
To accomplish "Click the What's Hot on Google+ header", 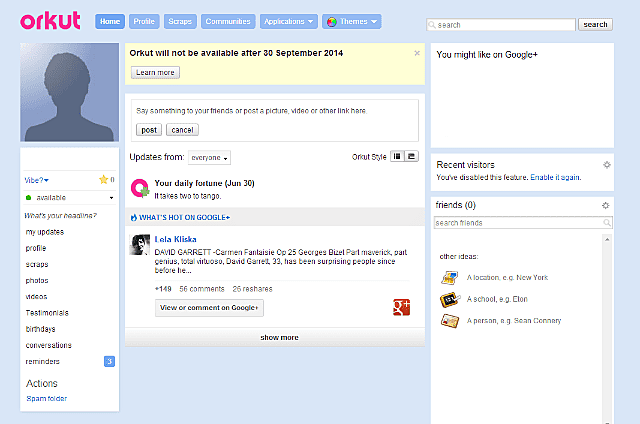I will pos(180,218).
